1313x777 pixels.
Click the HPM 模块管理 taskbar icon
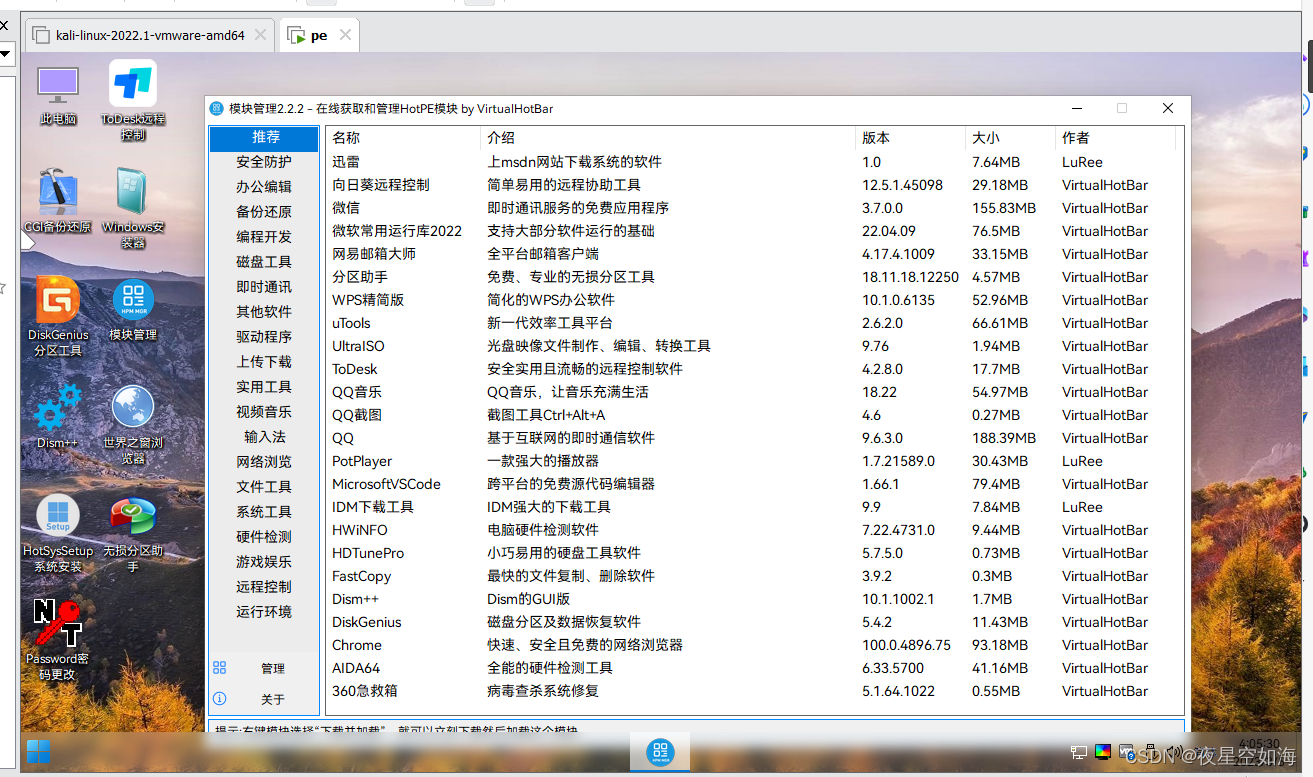point(658,752)
